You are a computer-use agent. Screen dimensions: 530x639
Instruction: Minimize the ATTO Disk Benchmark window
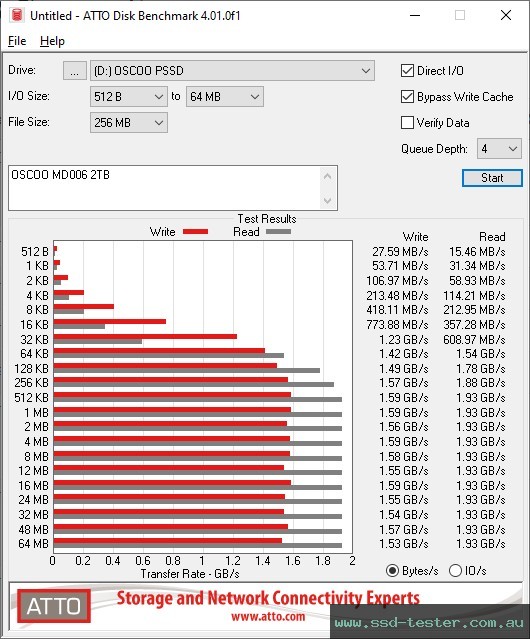click(x=415, y=15)
